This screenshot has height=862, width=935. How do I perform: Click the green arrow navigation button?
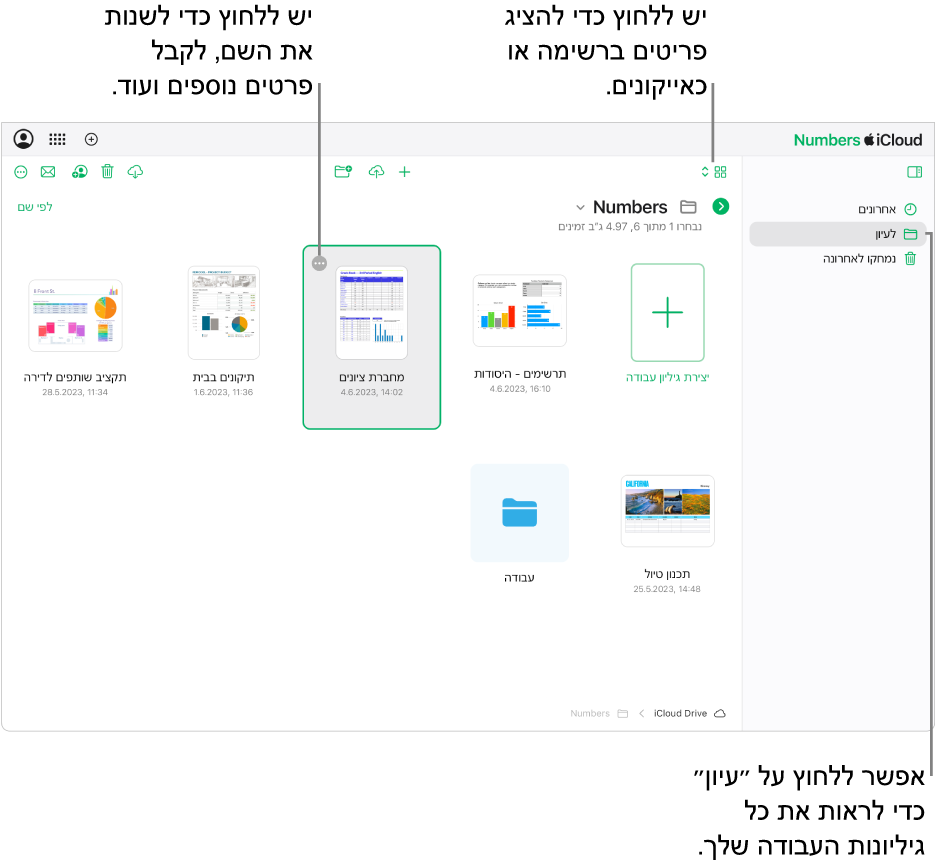[x=721, y=207]
